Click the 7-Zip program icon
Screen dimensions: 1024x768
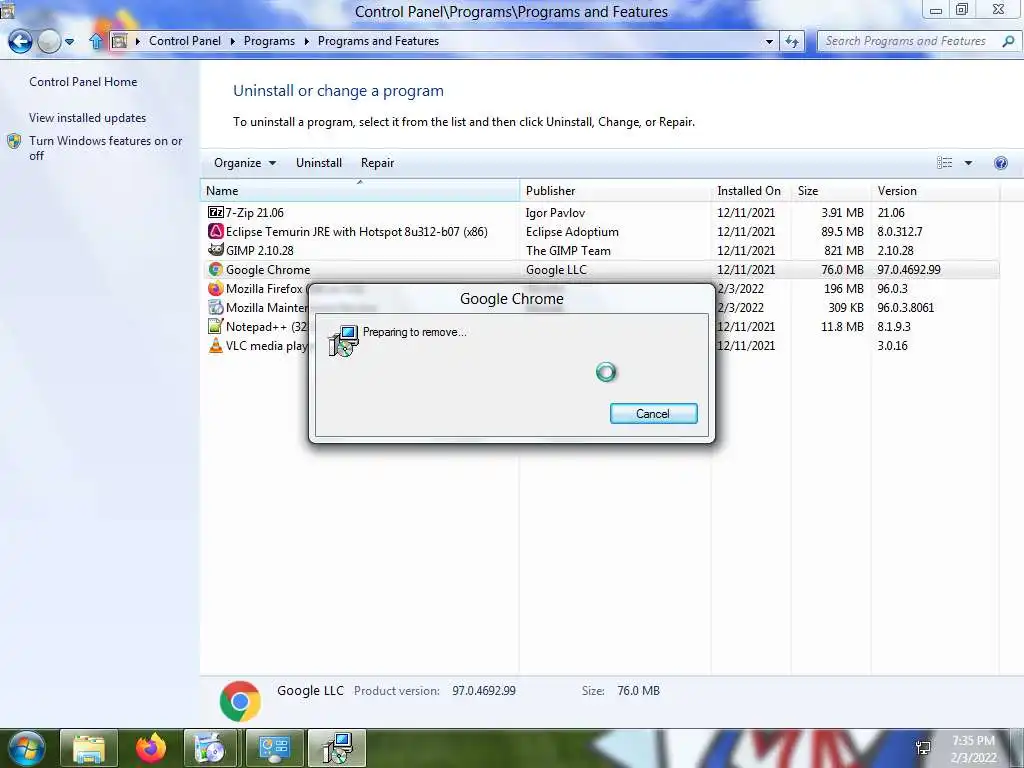pos(216,212)
